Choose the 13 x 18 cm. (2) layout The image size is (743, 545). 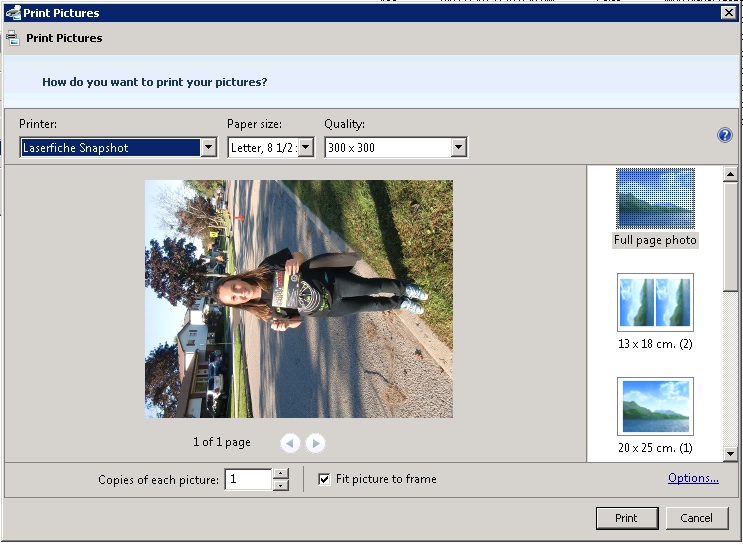click(x=655, y=302)
